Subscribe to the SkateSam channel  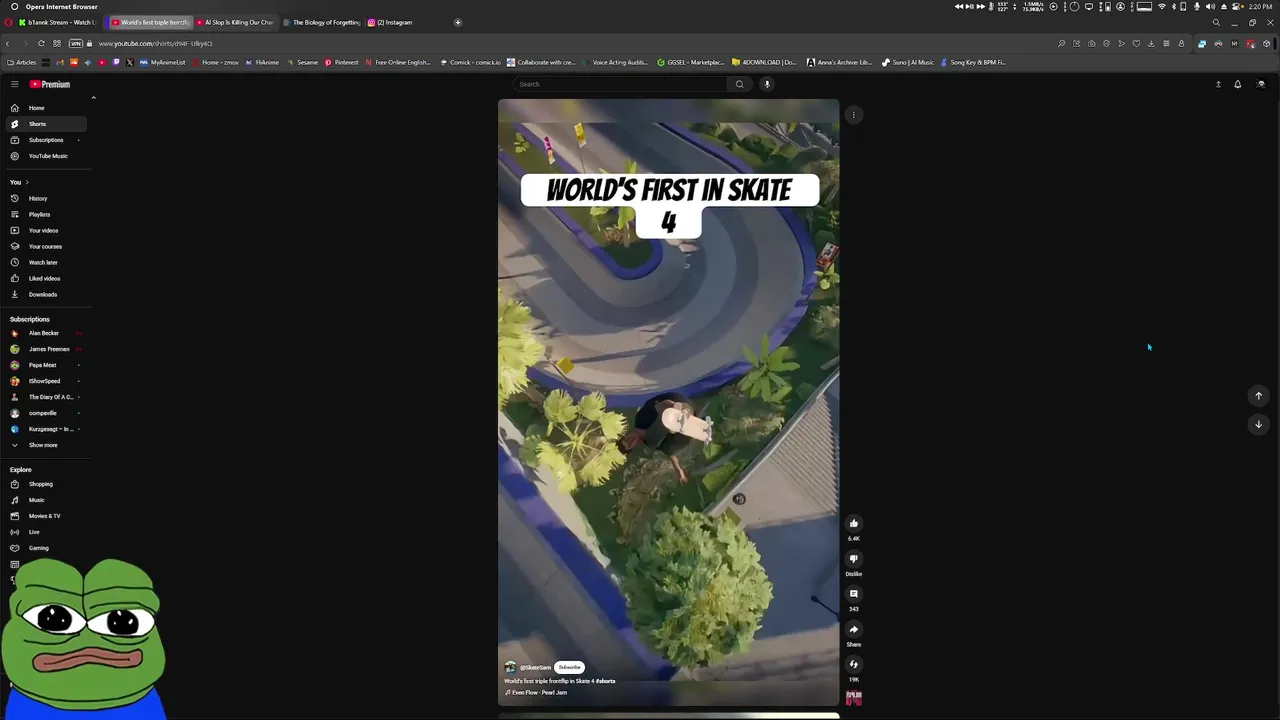click(x=569, y=667)
